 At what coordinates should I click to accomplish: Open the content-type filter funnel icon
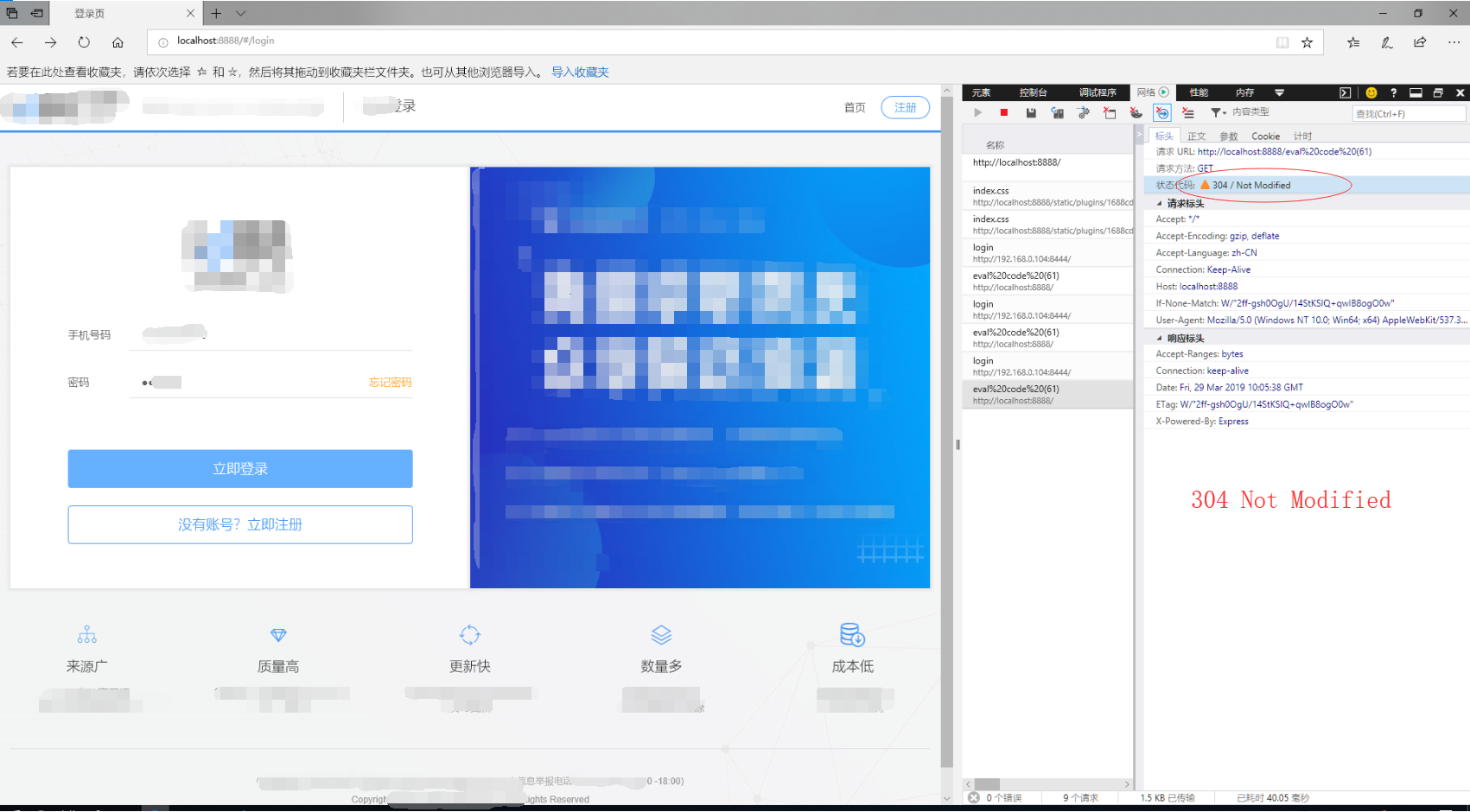pos(1215,112)
